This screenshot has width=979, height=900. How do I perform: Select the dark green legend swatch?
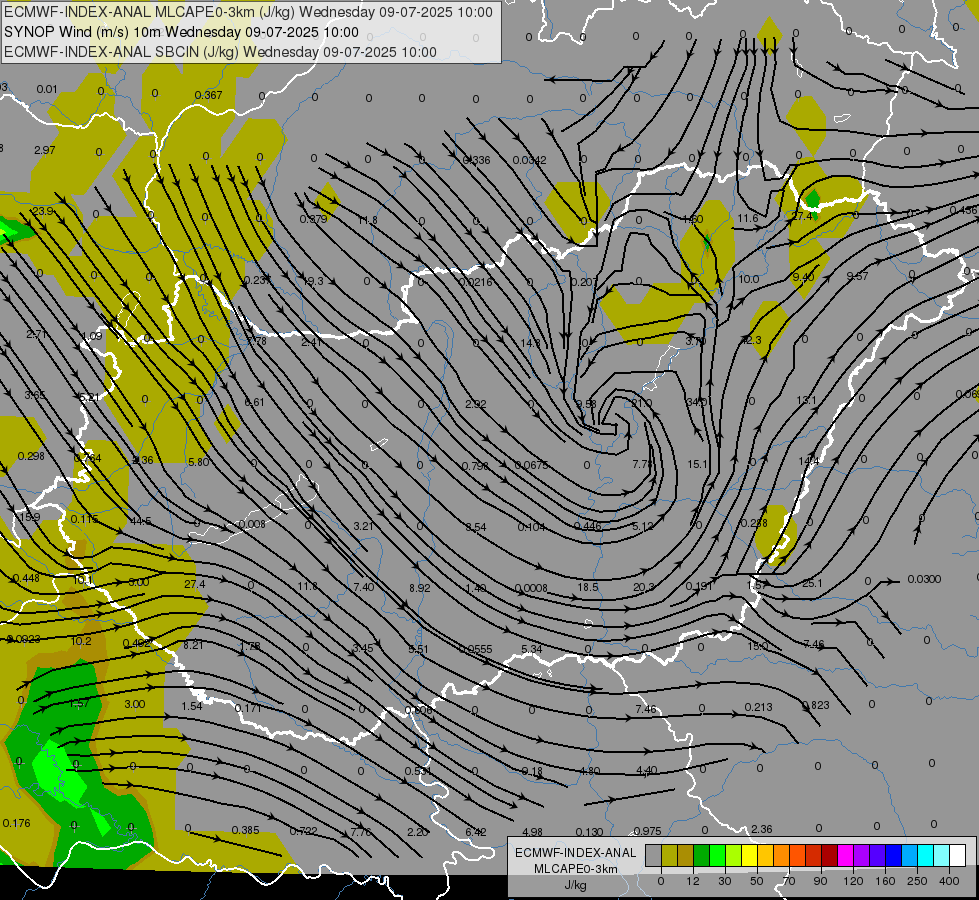(x=702, y=856)
